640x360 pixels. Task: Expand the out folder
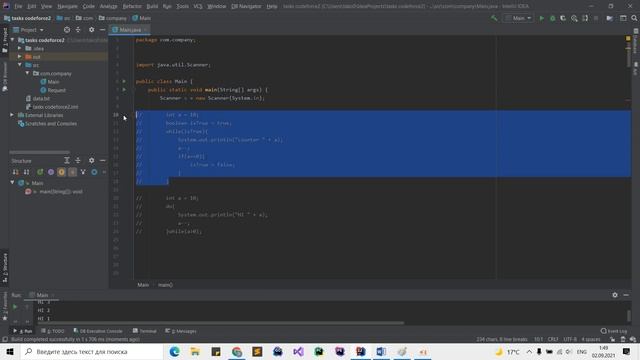pos(20,57)
